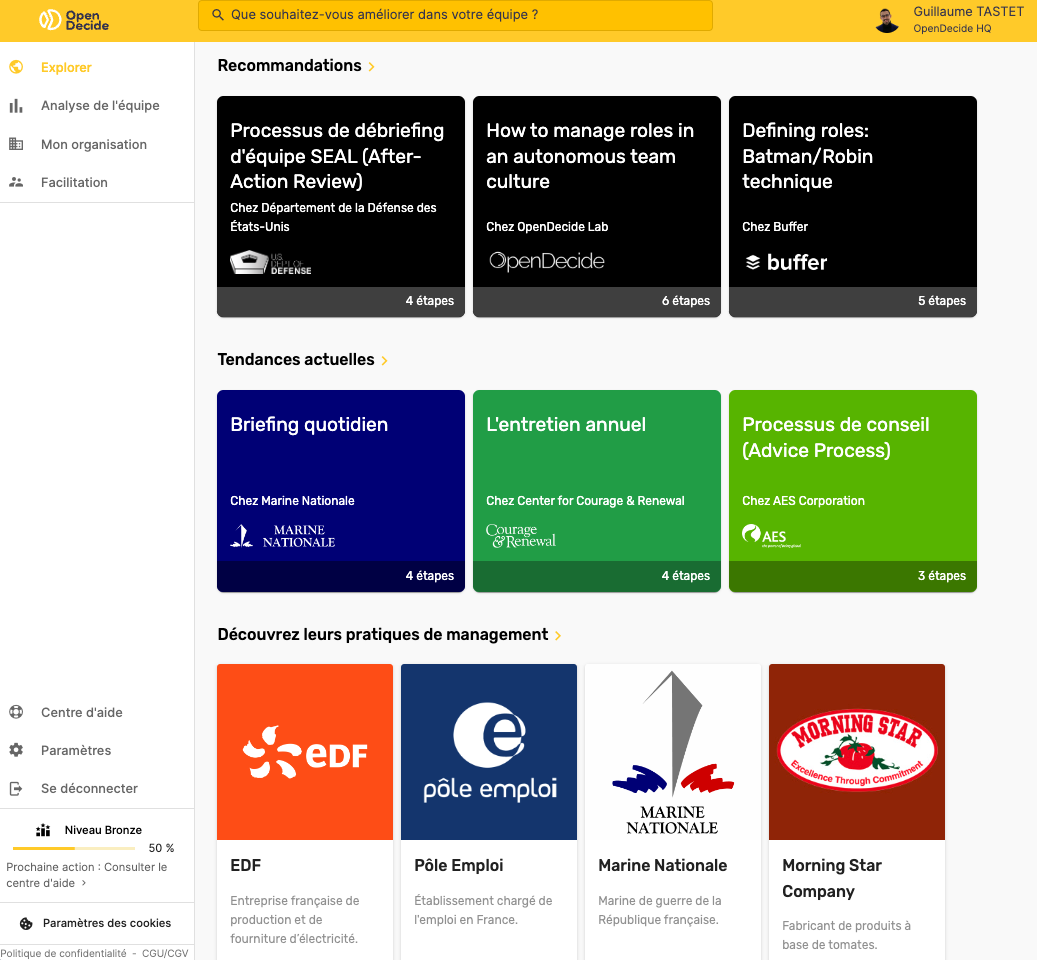
Task: Open Paramètres des cookies
Action: [x=106, y=923]
